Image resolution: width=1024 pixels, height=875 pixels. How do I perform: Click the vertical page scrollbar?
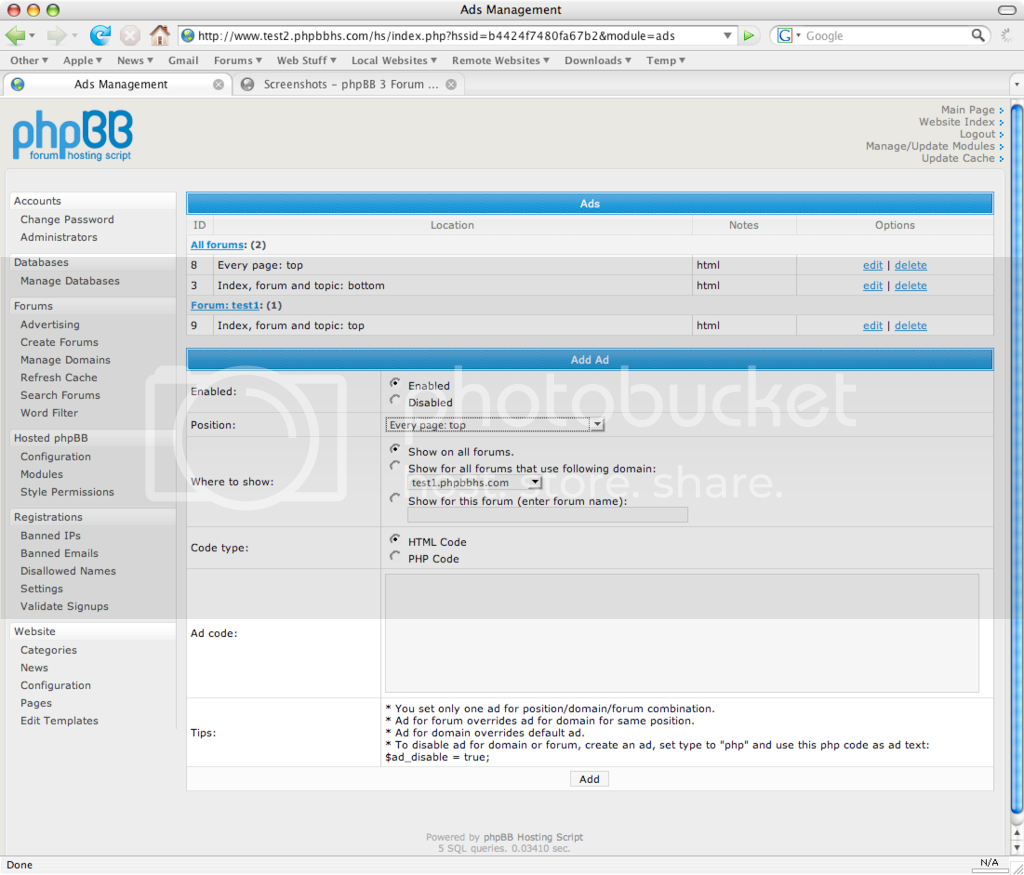pos(1016,450)
